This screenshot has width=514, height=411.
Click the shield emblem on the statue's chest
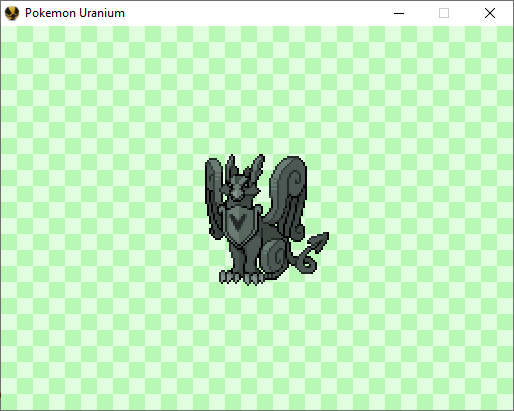[x=239, y=225]
